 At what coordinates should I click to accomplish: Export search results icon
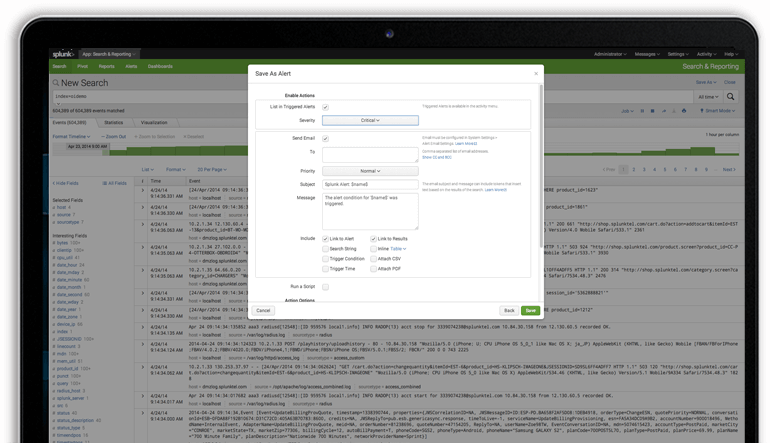pos(674,111)
